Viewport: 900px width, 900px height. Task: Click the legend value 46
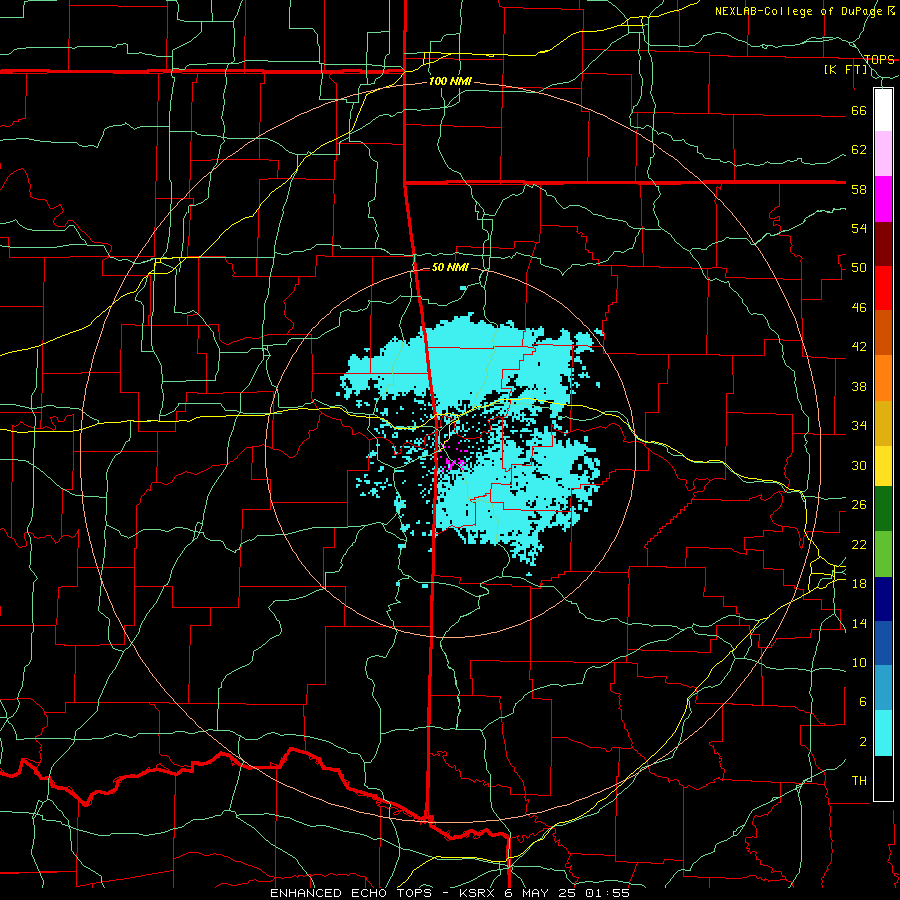pyautogui.click(x=859, y=308)
